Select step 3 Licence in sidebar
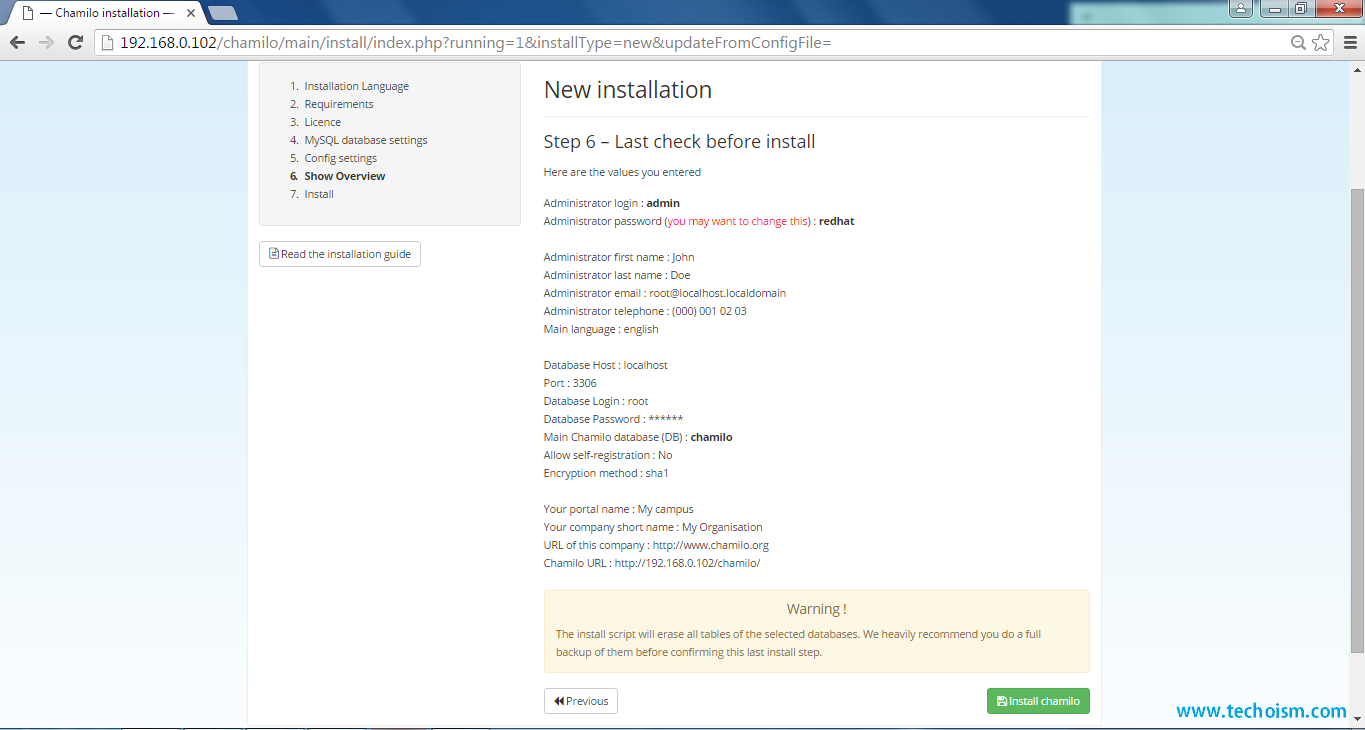Viewport: 1365px width, 730px height. tap(322, 122)
